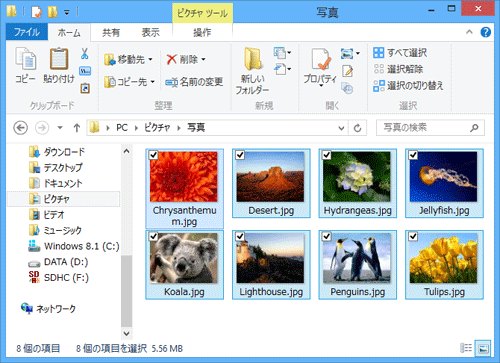Click the ピクチャ ツール contextual tab
Screen dimensions: 500x363
(x=202, y=13)
